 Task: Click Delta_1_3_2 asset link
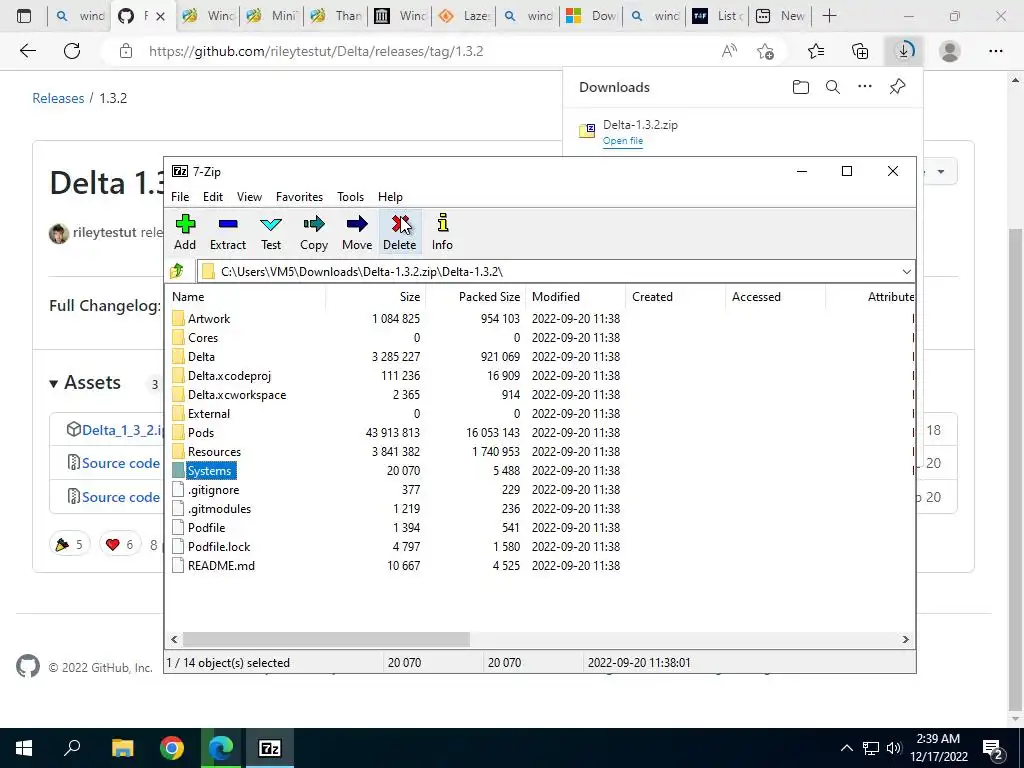tap(122, 430)
